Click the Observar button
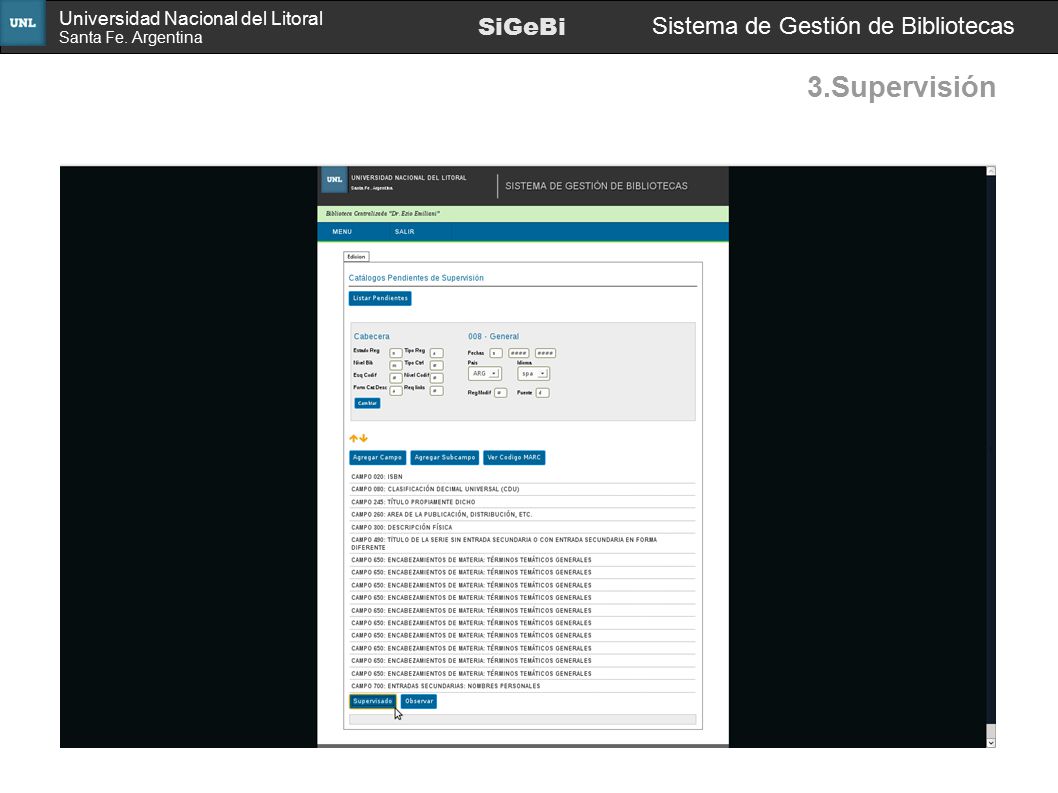1058x793 pixels. point(418,701)
